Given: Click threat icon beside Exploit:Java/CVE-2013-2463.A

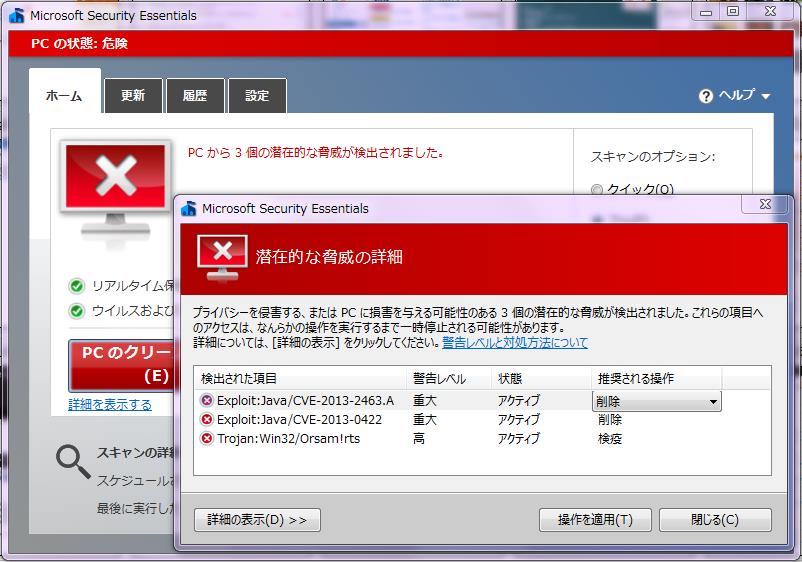Looking at the screenshot, I should tap(207, 400).
